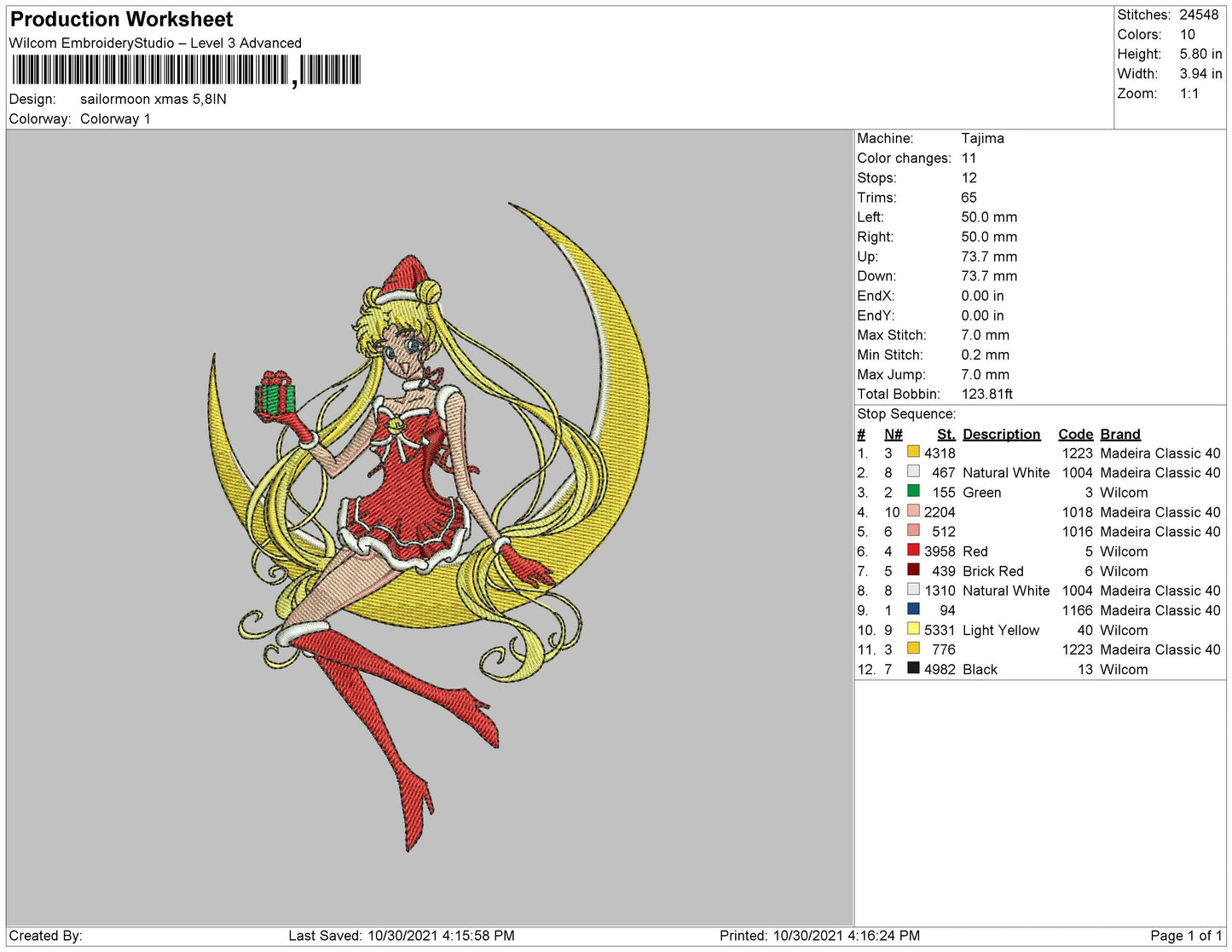This screenshot has width=1232, height=952.
Task: Click the Production Worksheet title
Action: (x=121, y=20)
